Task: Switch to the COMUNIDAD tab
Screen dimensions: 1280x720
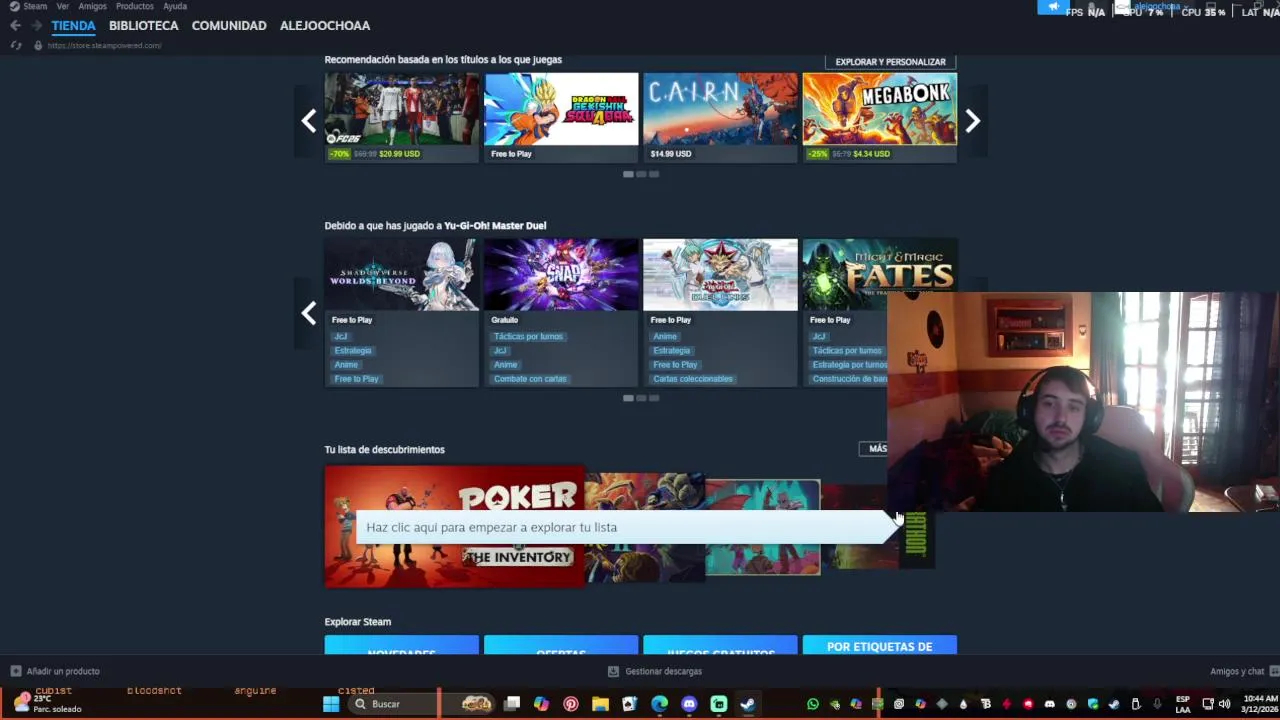Action: pyautogui.click(x=229, y=26)
